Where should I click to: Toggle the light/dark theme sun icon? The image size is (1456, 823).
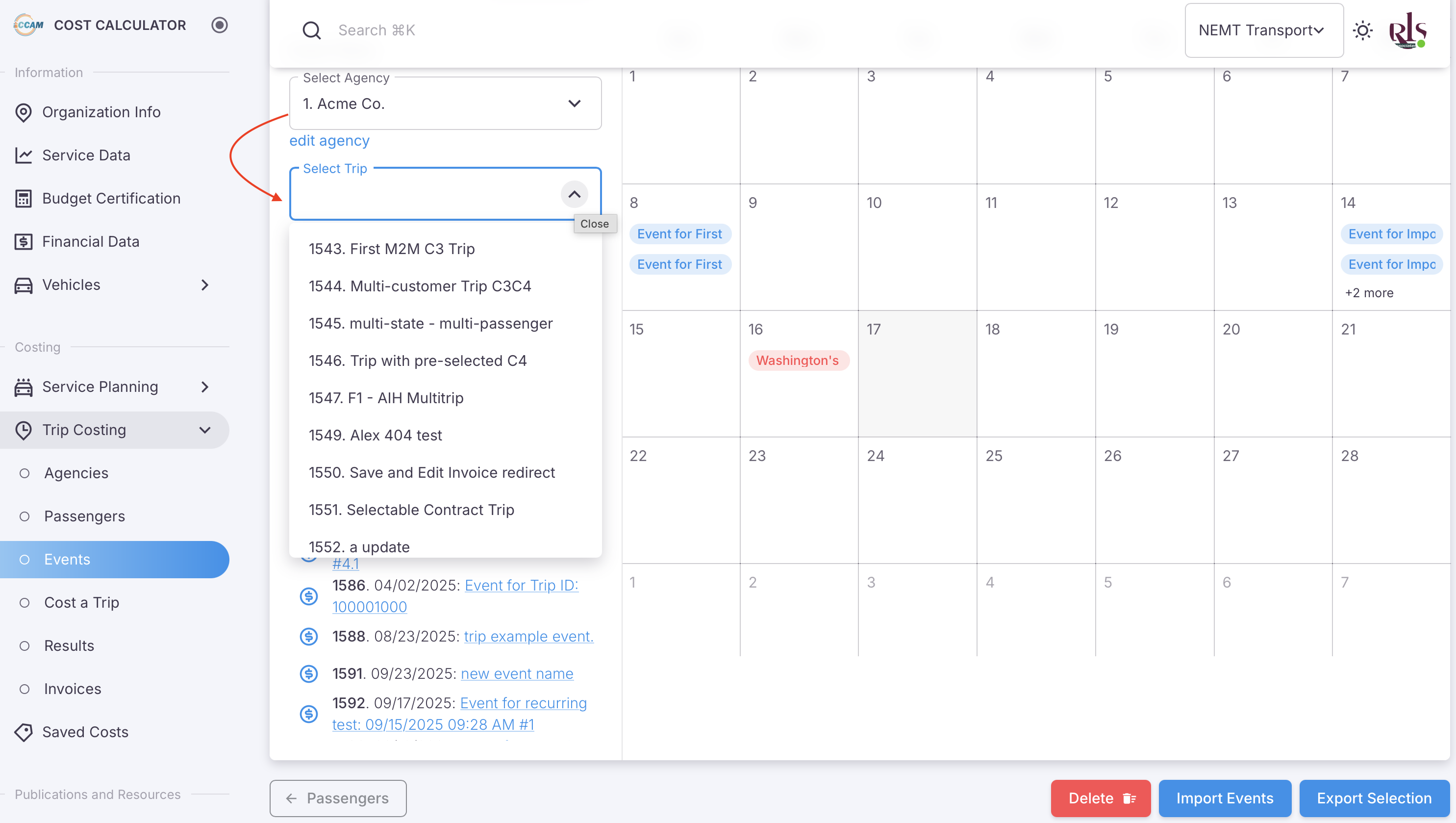[1362, 30]
